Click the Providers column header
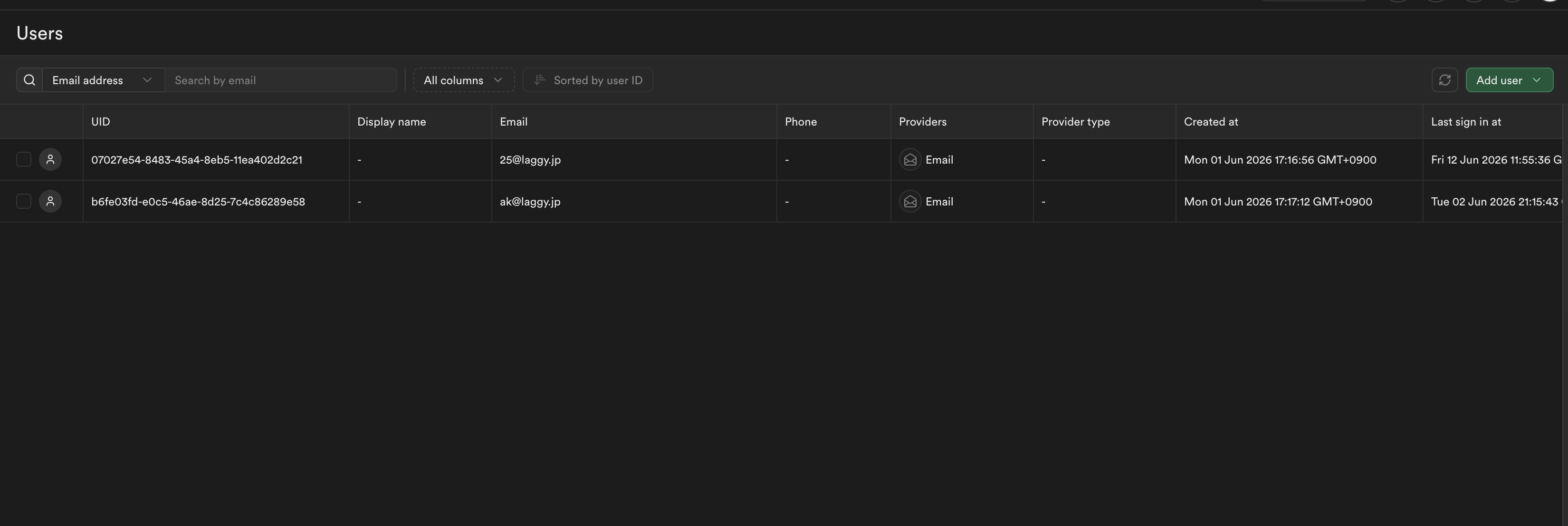 pyautogui.click(x=962, y=121)
